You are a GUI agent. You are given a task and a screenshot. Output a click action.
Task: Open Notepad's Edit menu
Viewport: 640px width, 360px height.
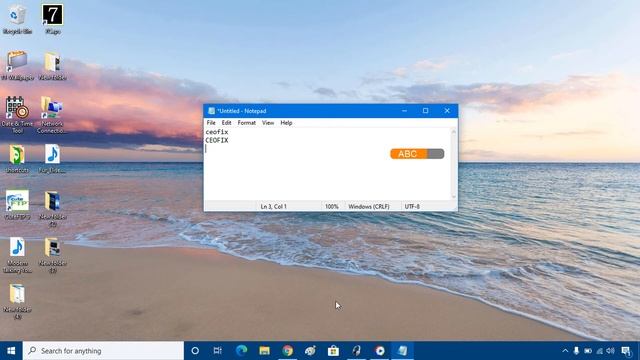(x=227, y=122)
